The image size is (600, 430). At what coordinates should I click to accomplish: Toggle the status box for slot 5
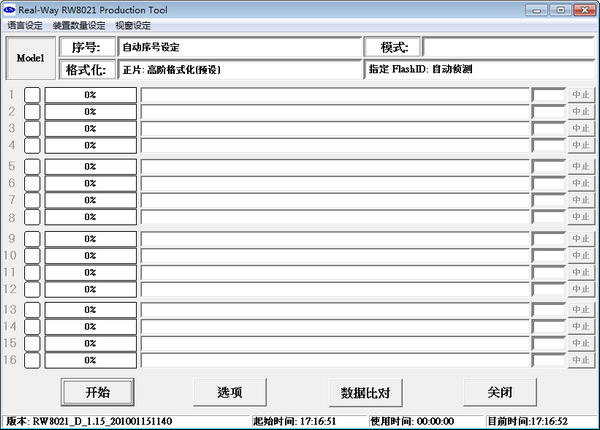click(x=32, y=166)
